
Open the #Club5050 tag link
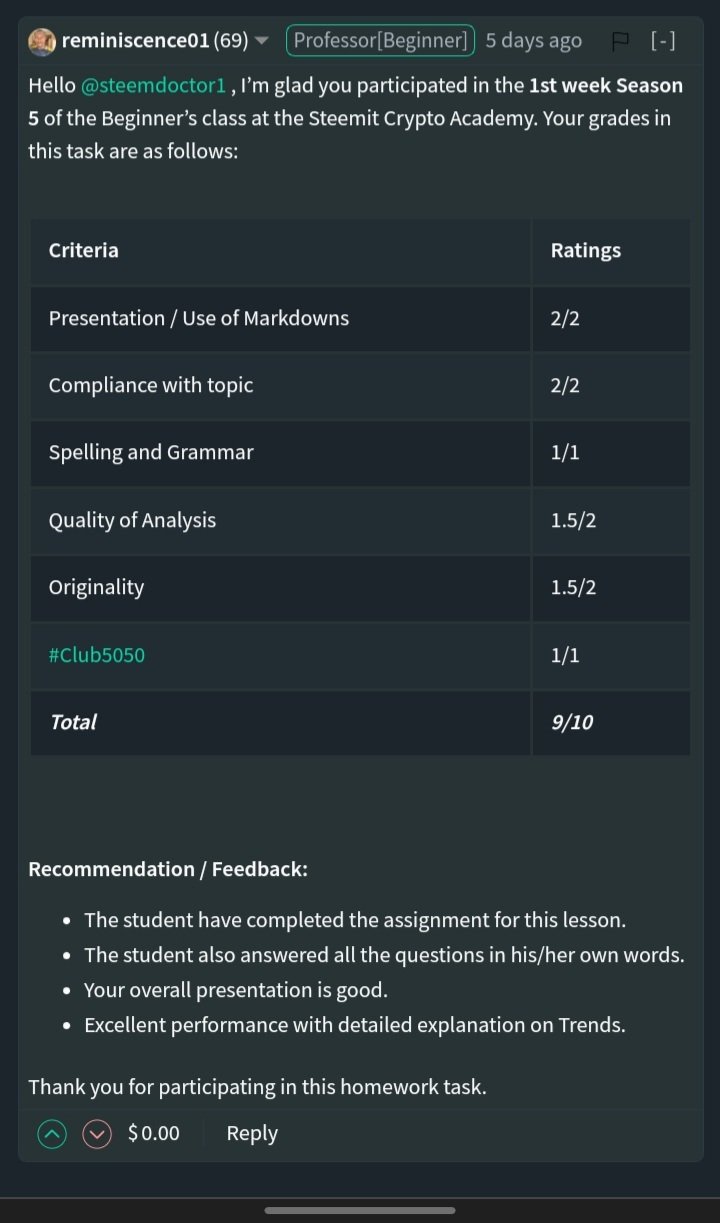[x=97, y=655]
